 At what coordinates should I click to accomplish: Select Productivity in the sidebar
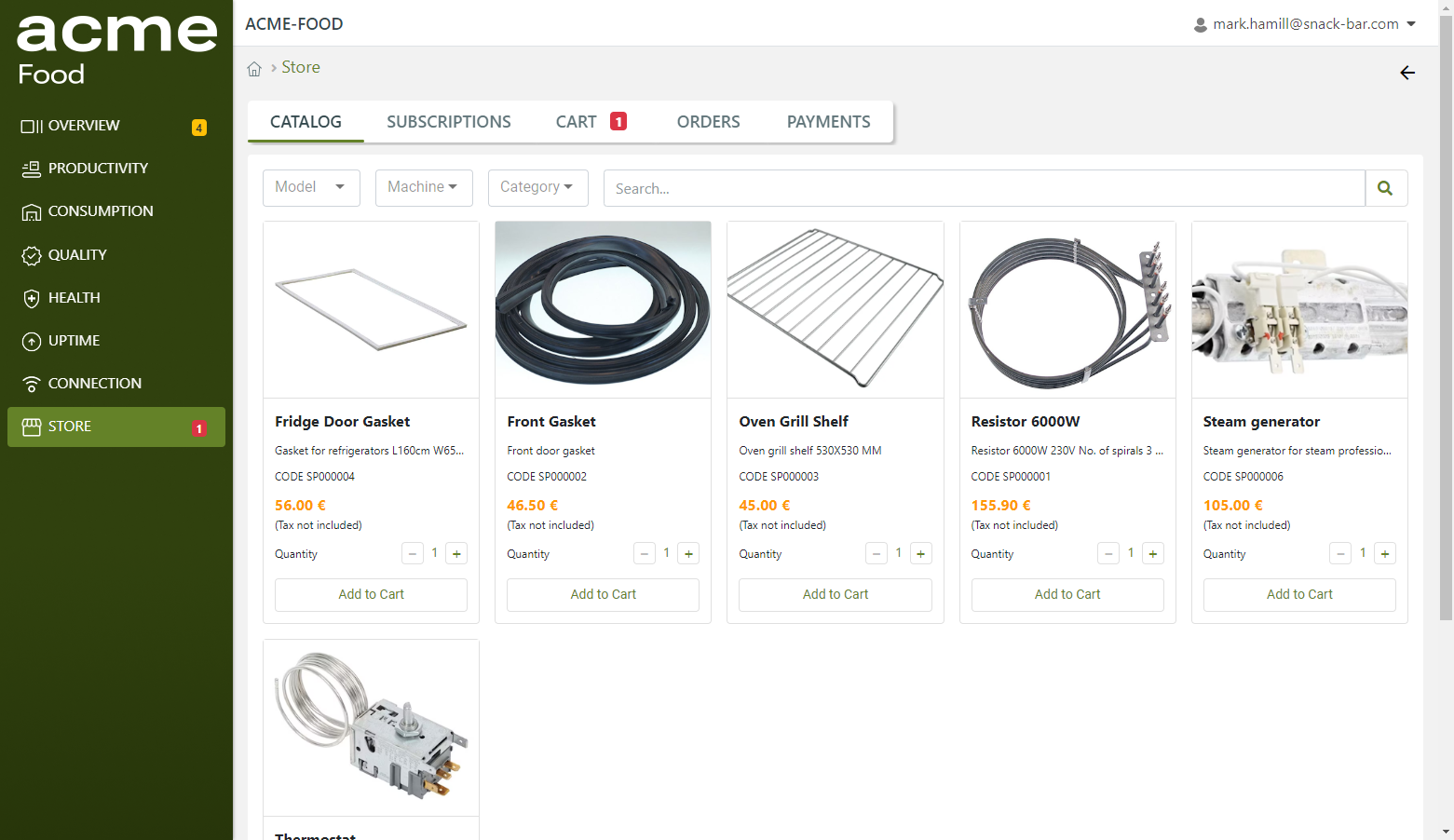pos(116,169)
